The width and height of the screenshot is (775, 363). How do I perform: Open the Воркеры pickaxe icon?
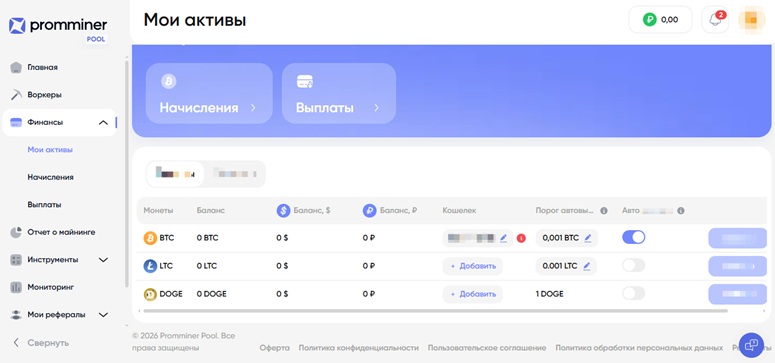(16, 94)
